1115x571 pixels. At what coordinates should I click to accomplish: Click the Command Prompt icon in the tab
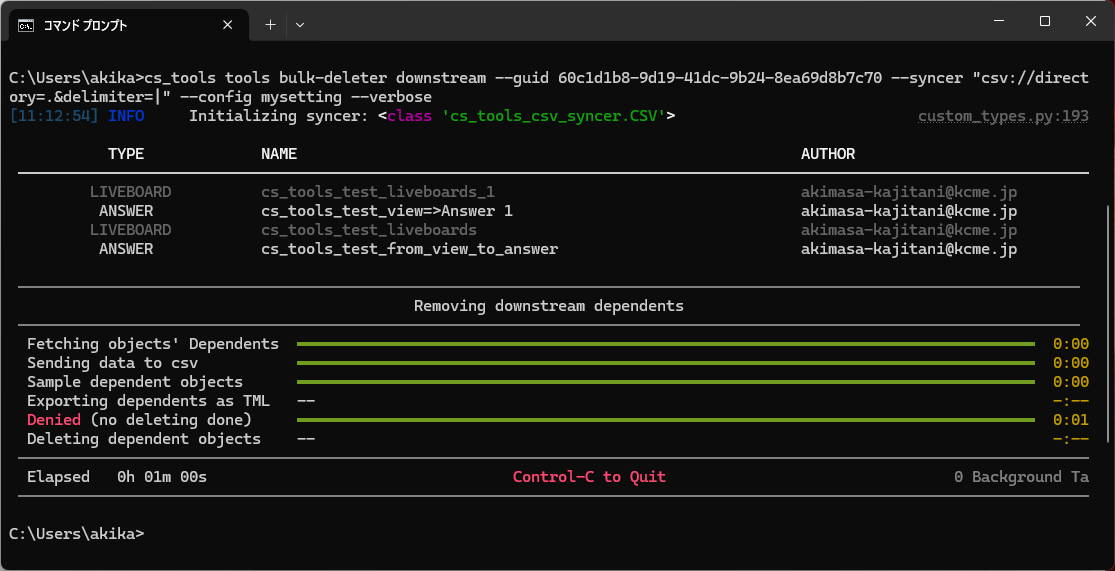click(x=26, y=25)
